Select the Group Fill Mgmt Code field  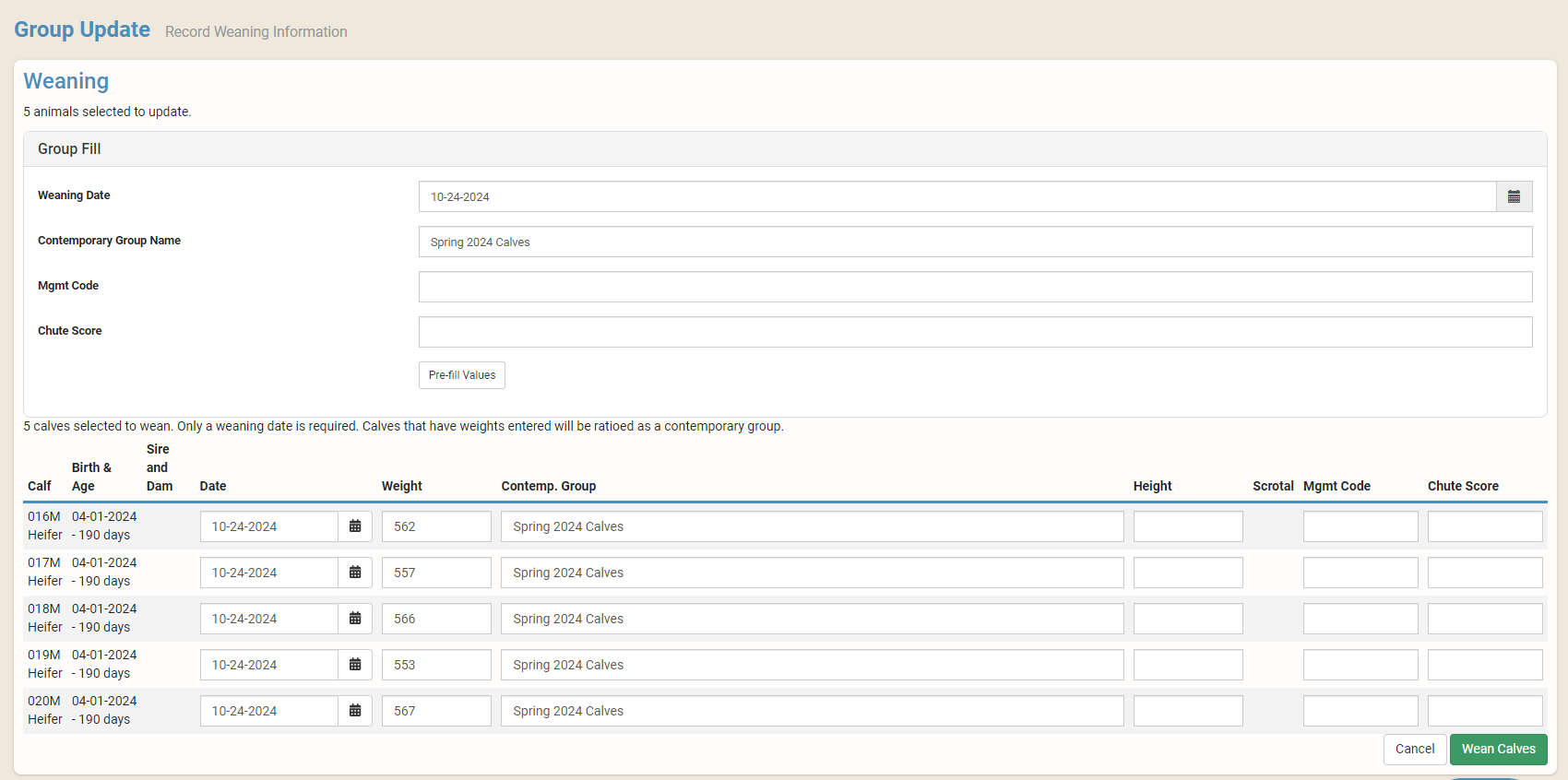pos(976,287)
